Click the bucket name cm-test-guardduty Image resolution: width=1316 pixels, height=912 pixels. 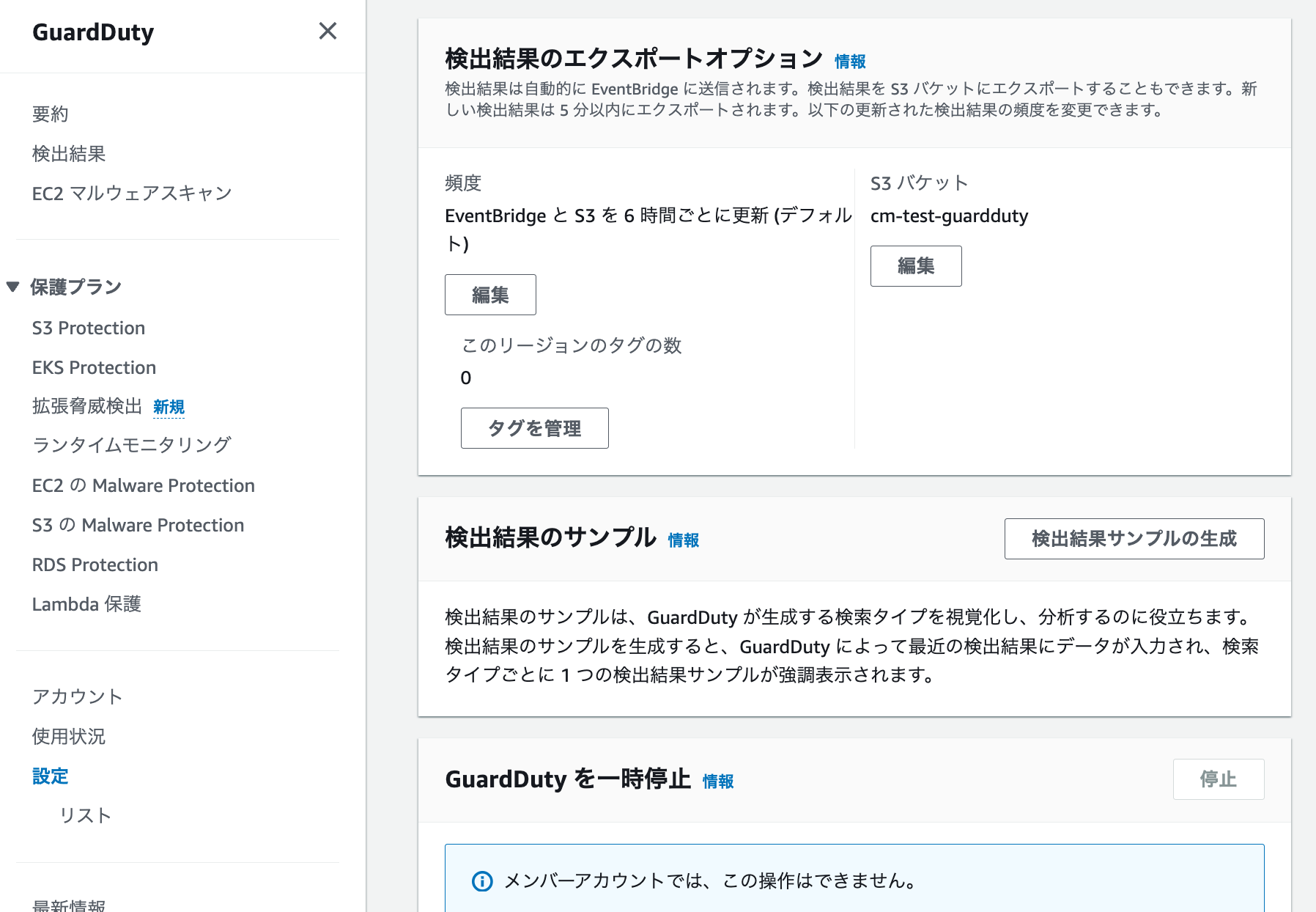coord(950,216)
